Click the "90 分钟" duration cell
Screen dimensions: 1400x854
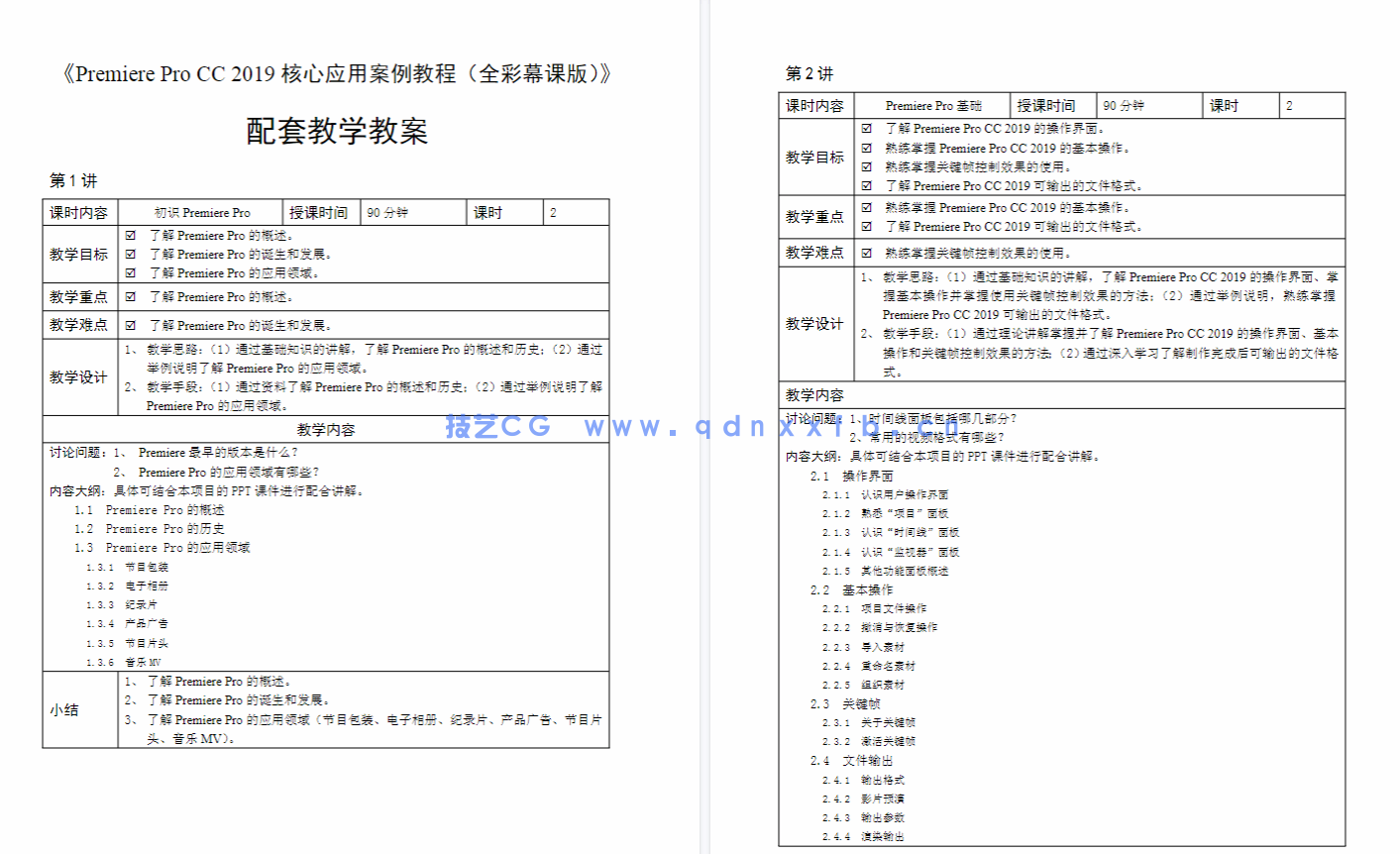click(x=389, y=212)
